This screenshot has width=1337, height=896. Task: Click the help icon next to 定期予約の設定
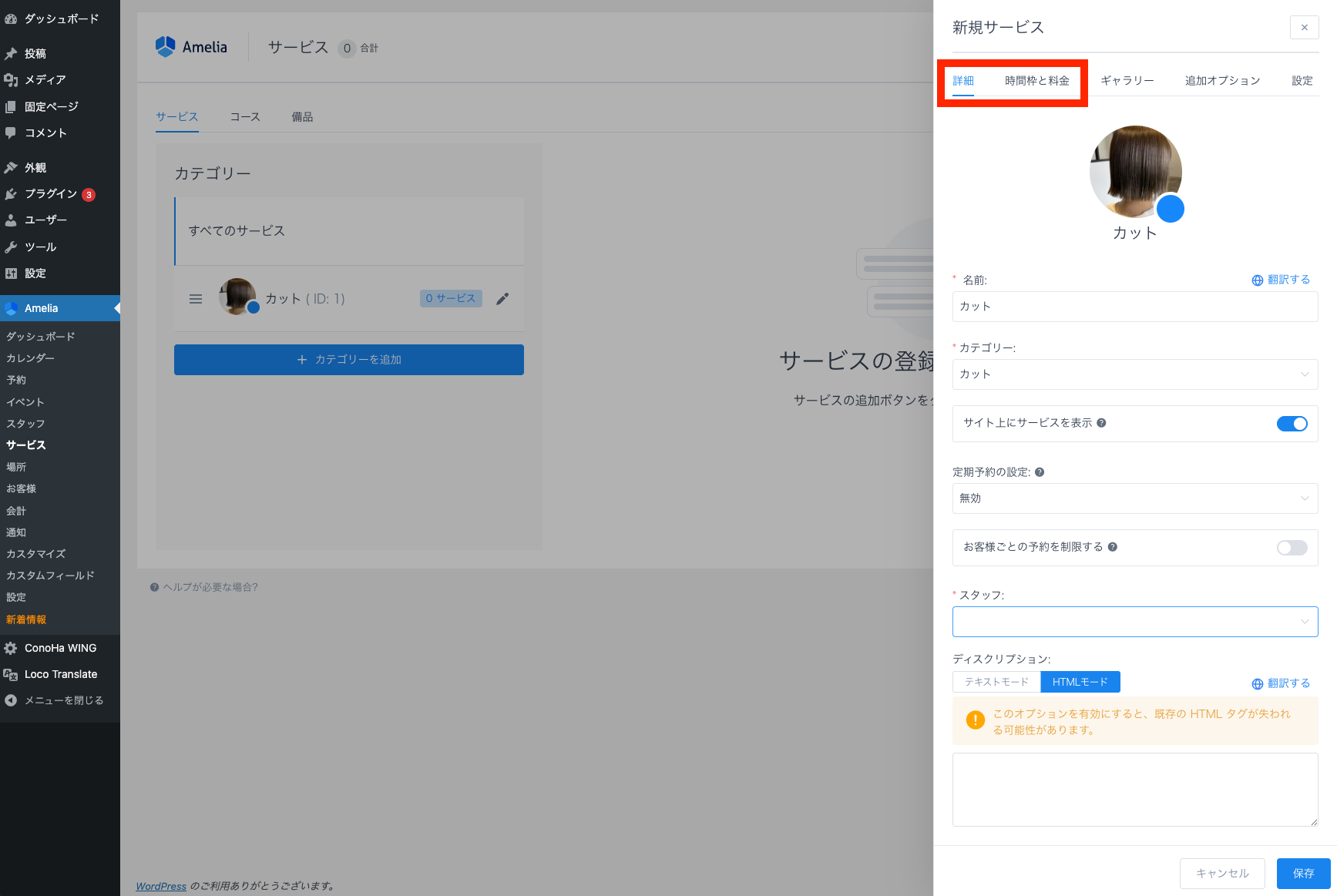[x=1040, y=472]
